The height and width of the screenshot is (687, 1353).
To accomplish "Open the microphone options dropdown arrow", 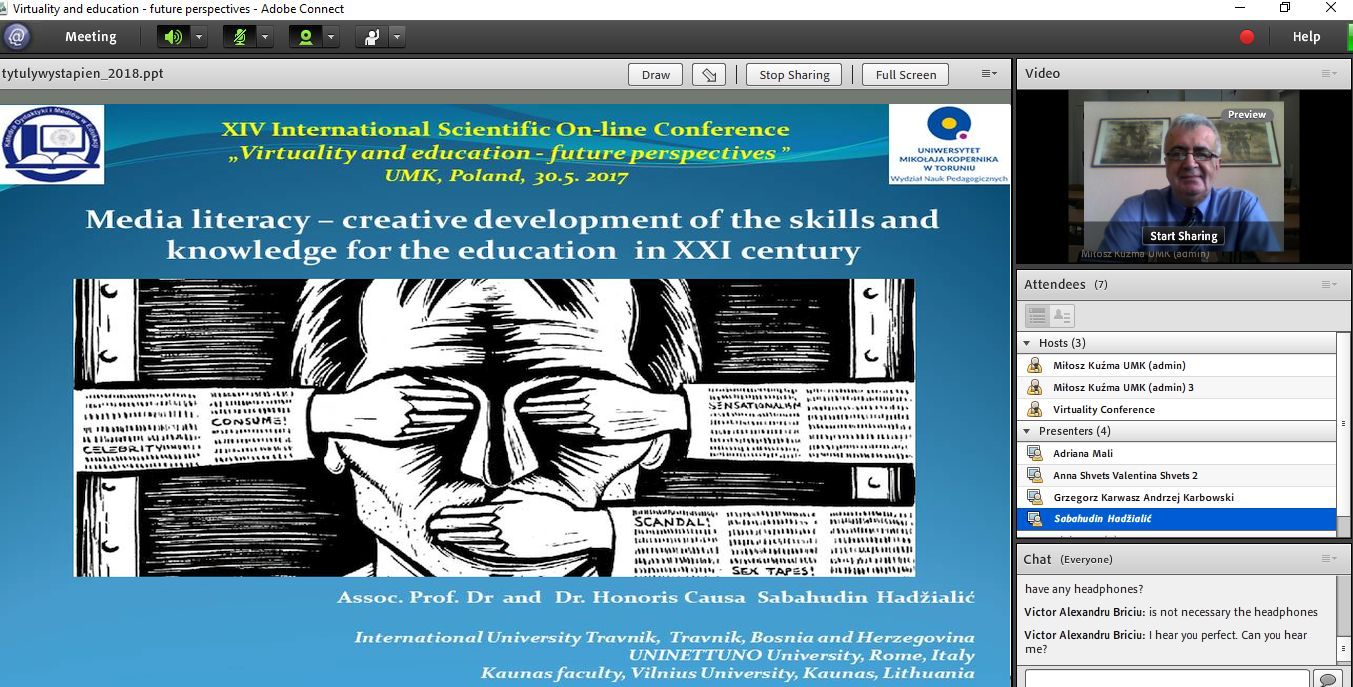I will click(265, 37).
